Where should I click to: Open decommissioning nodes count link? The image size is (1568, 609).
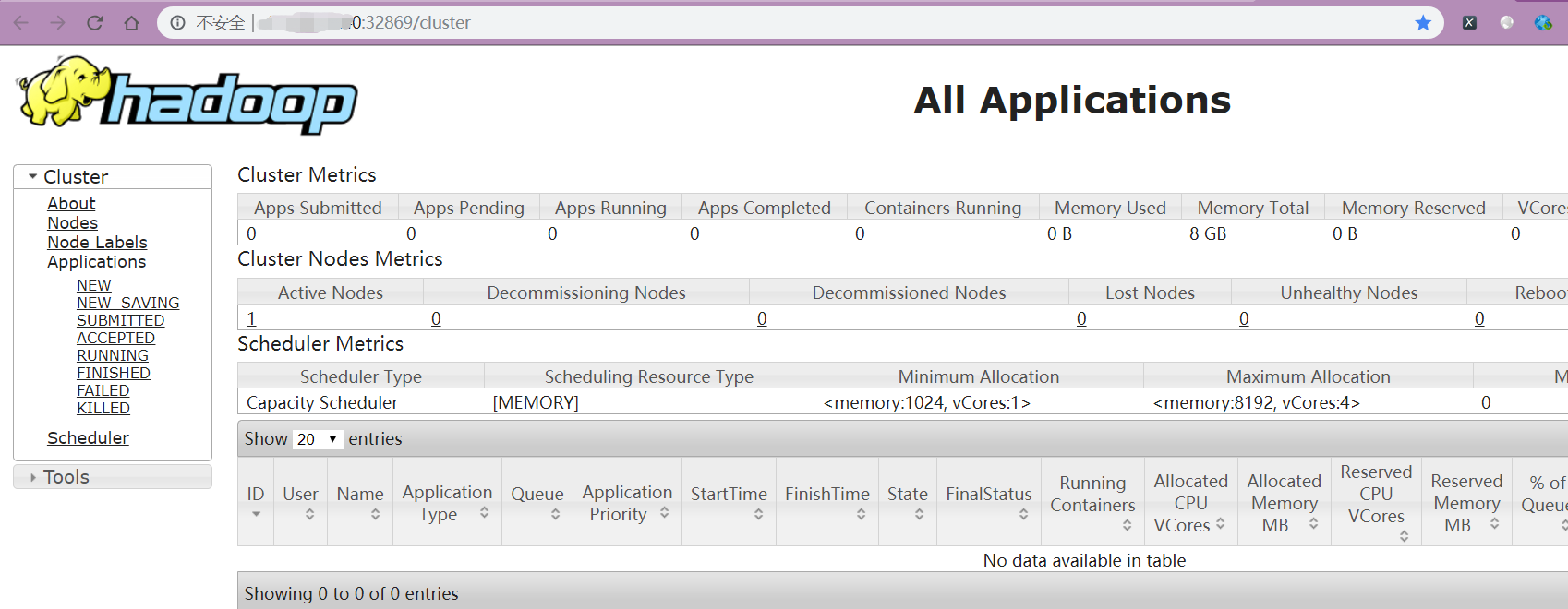(436, 318)
